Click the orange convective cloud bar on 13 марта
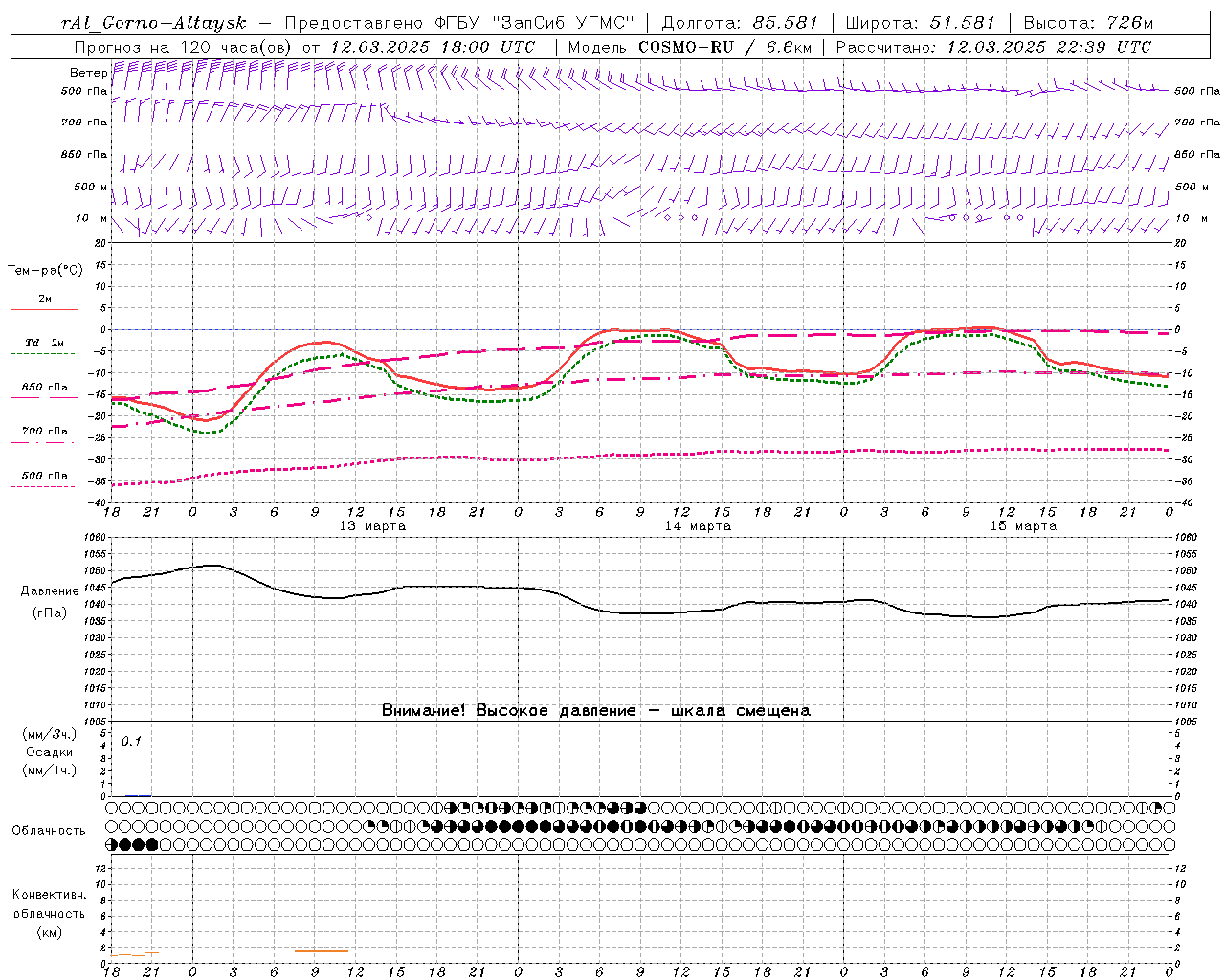This screenshot has width=1225, height=980. tap(322, 950)
